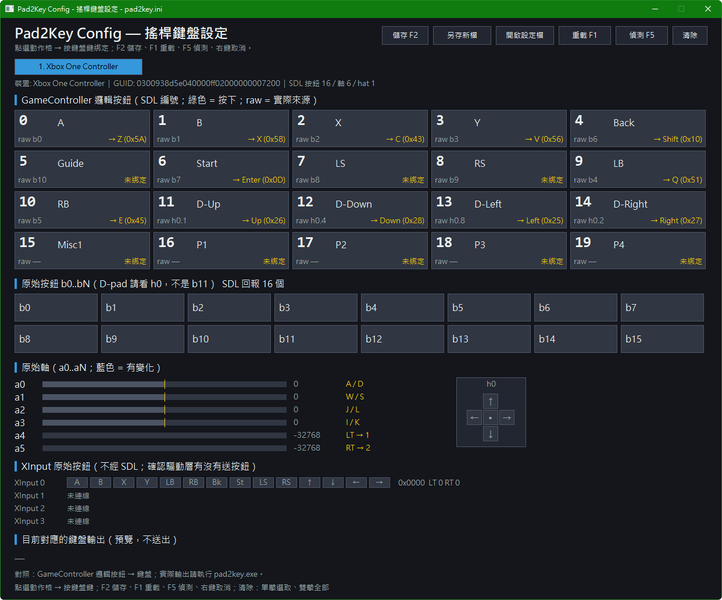Click the a4 trigger axis bar
Image resolution: width=722 pixels, height=600 pixels.
[164, 435]
